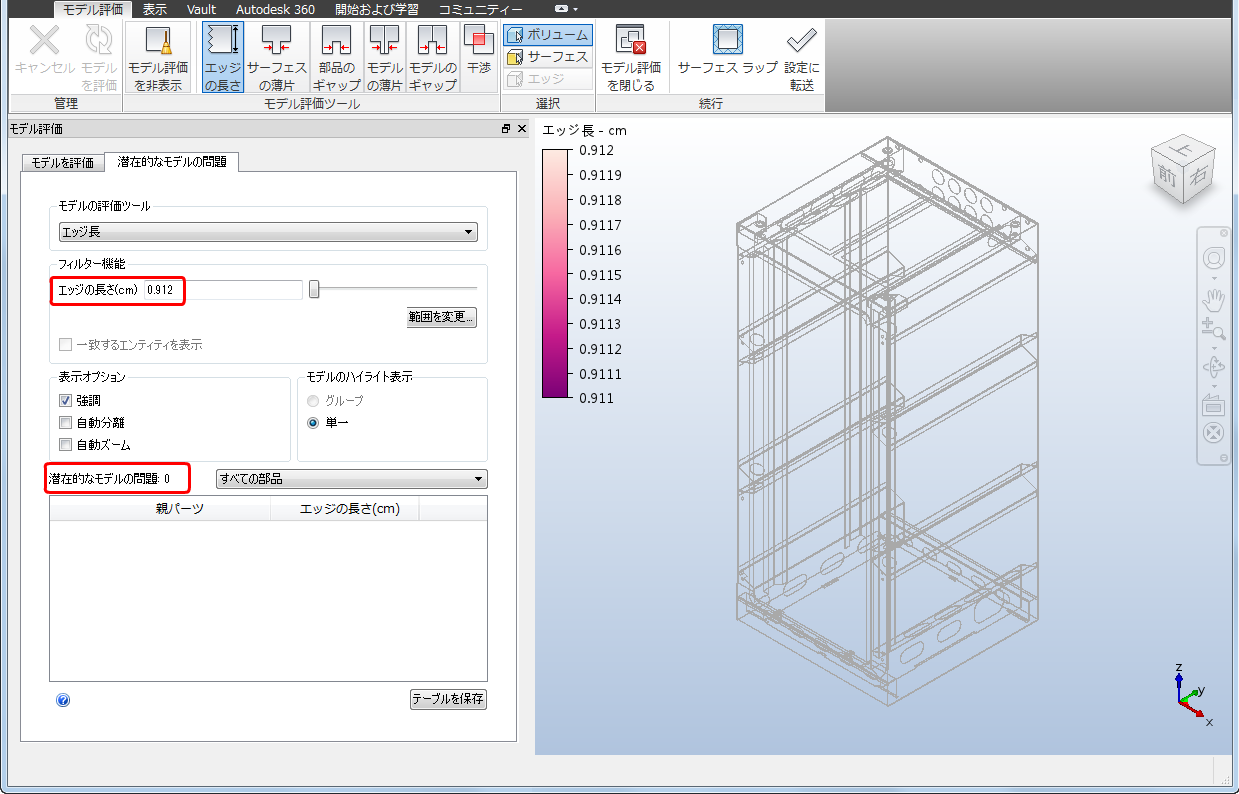Enable the 自動ズーム checkbox
The width and height of the screenshot is (1239, 794).
tap(65, 445)
